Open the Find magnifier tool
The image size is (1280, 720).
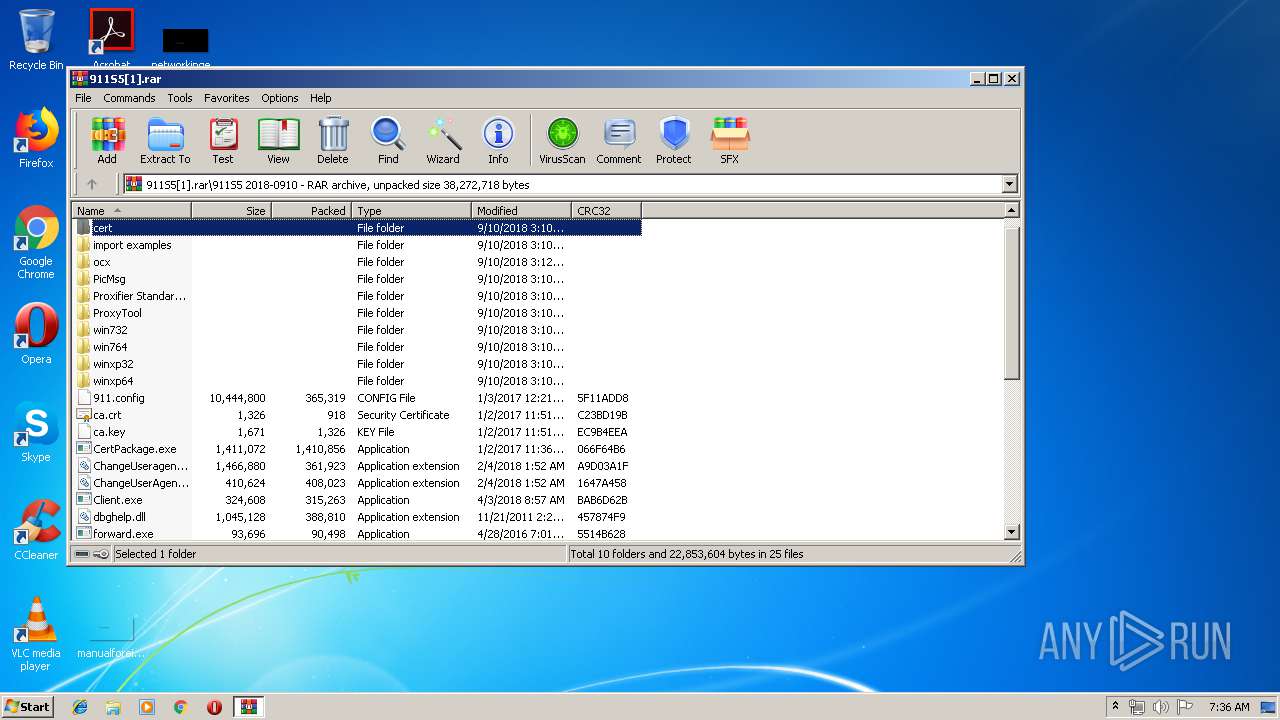pyautogui.click(x=388, y=140)
